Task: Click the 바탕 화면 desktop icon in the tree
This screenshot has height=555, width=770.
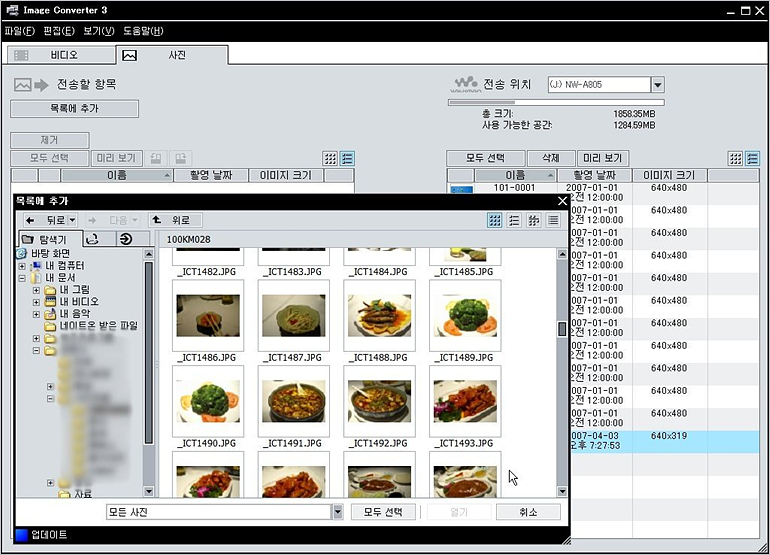Action: point(22,253)
